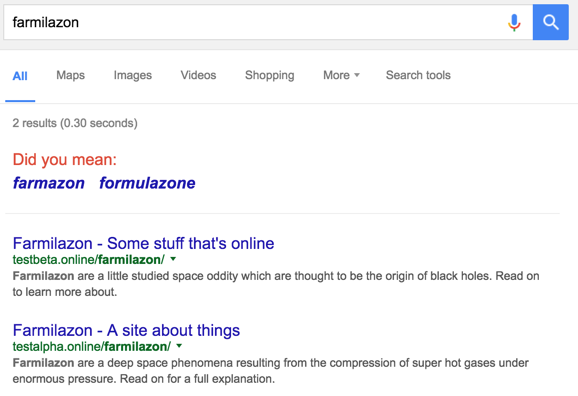Select the All results tab

20,76
